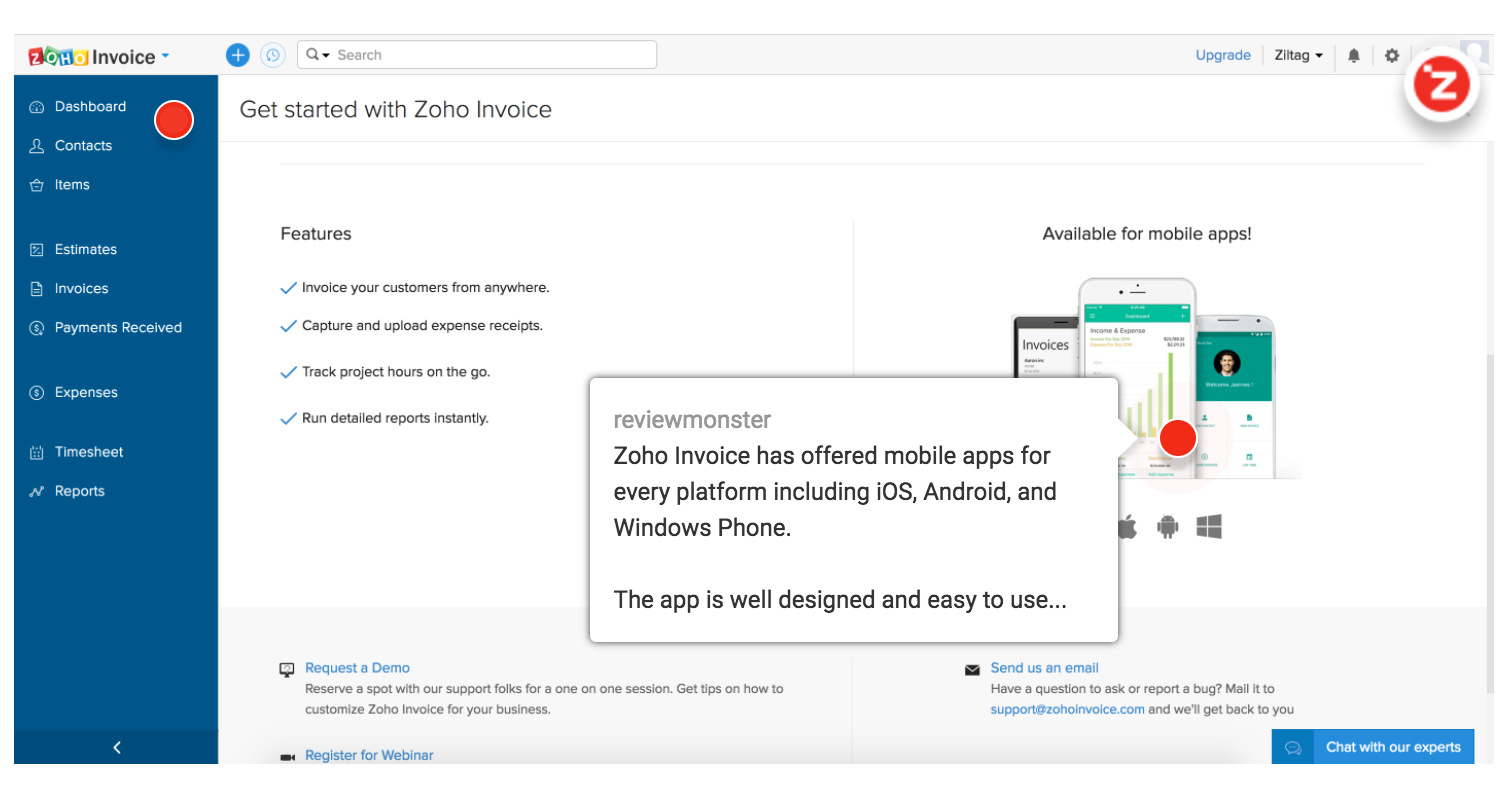This screenshot has height=802, width=1512.
Task: Open the search scope dropdown magnifier
Action: coord(318,55)
